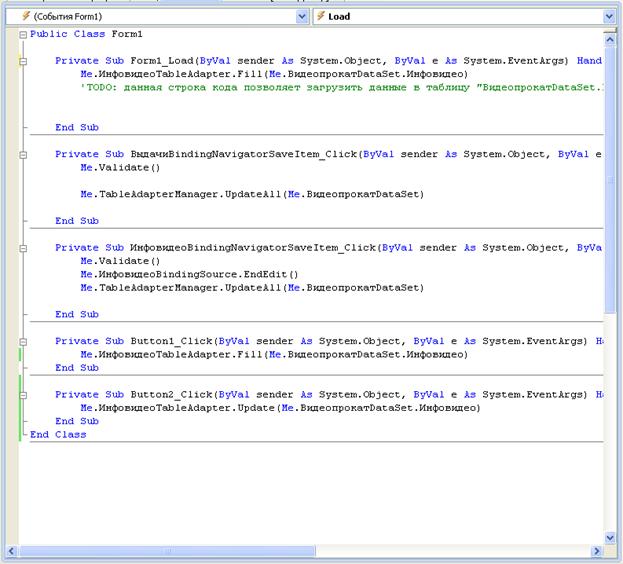This screenshot has width=623, height=564.
Task: Place cursor on the End Class line
Action: (x=58, y=435)
